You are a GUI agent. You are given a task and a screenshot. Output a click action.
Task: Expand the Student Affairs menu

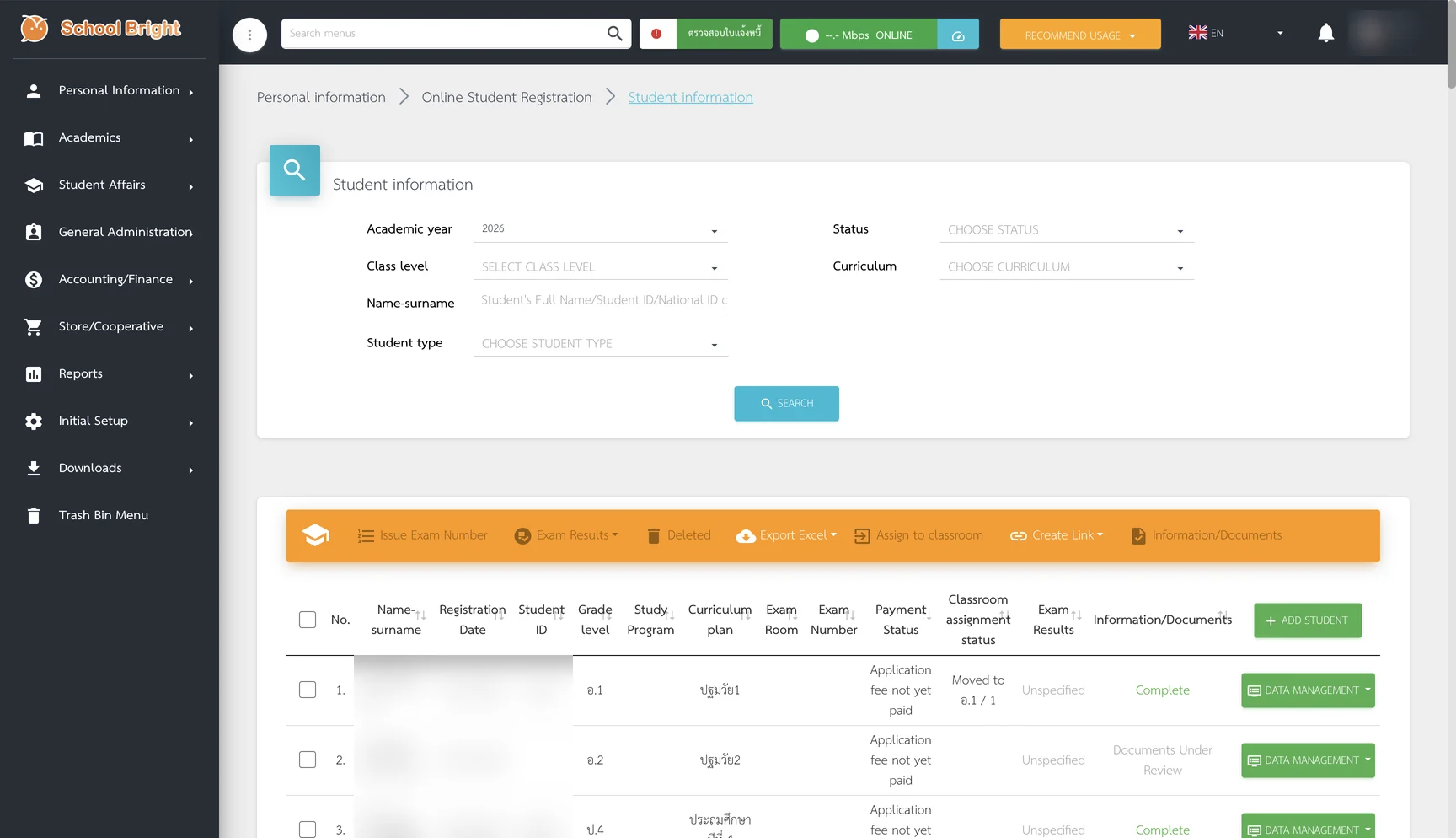(110, 185)
